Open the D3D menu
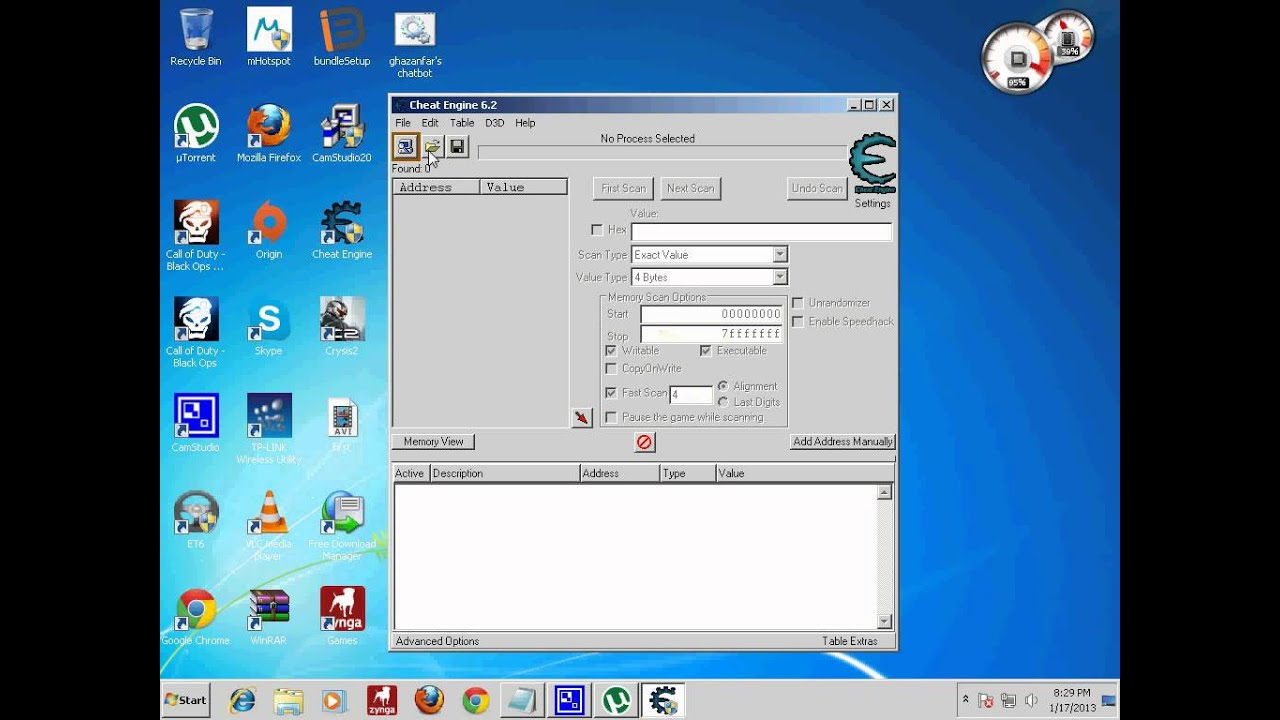Image resolution: width=1280 pixels, height=720 pixels. click(494, 123)
